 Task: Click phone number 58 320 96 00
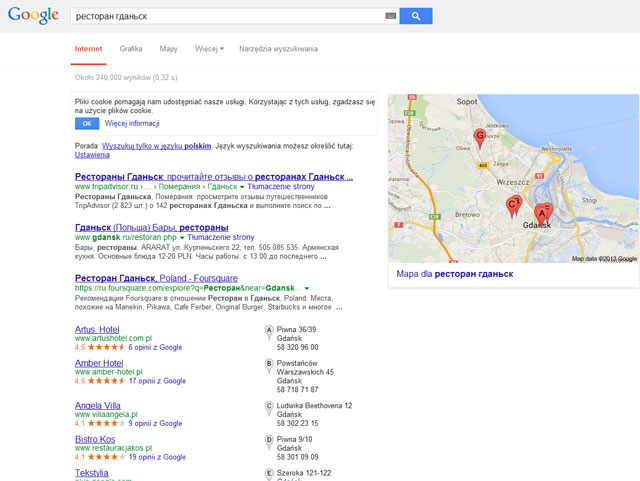click(x=298, y=347)
